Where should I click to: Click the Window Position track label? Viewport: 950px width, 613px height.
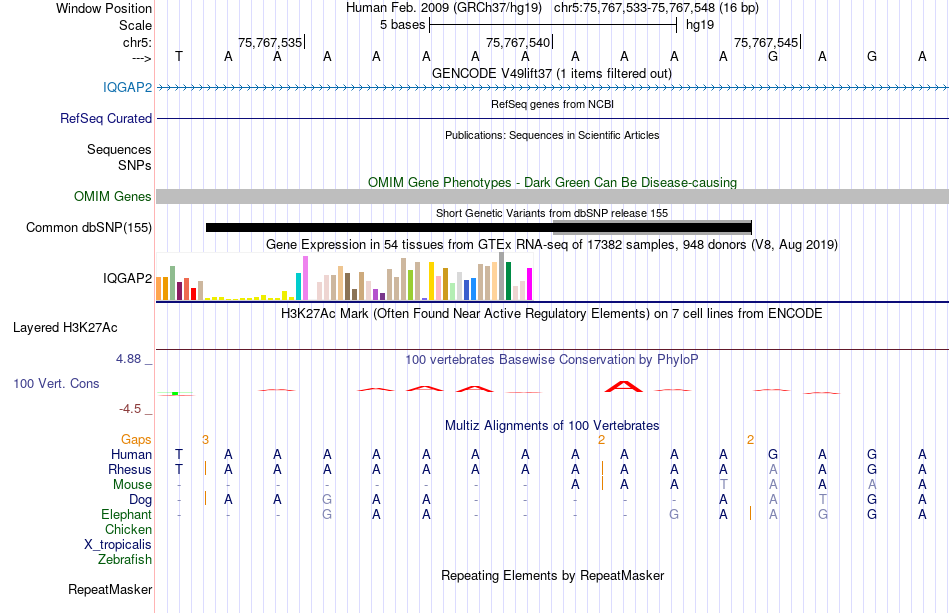tap(104, 8)
